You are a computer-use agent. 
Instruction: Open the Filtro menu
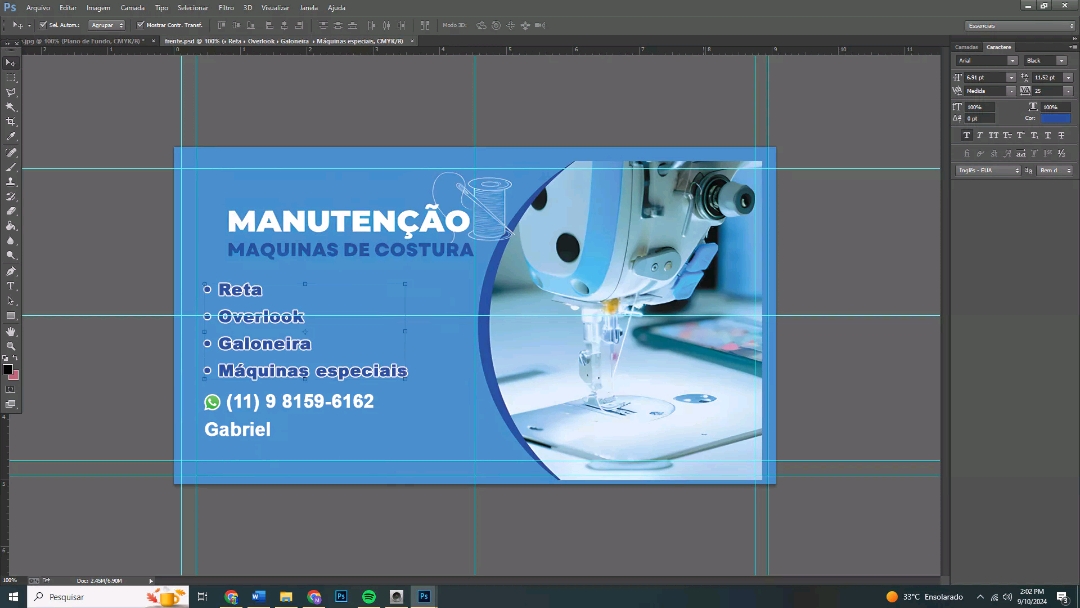point(226,7)
